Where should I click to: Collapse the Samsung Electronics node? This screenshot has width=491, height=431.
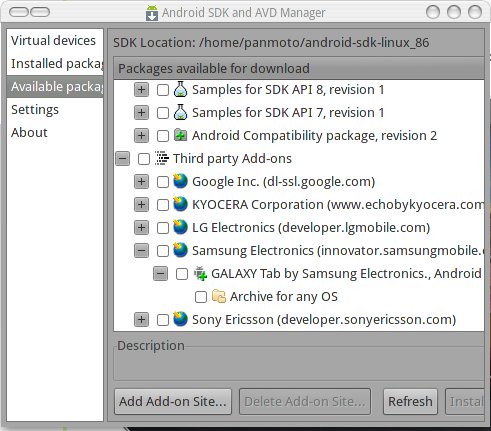[141, 251]
